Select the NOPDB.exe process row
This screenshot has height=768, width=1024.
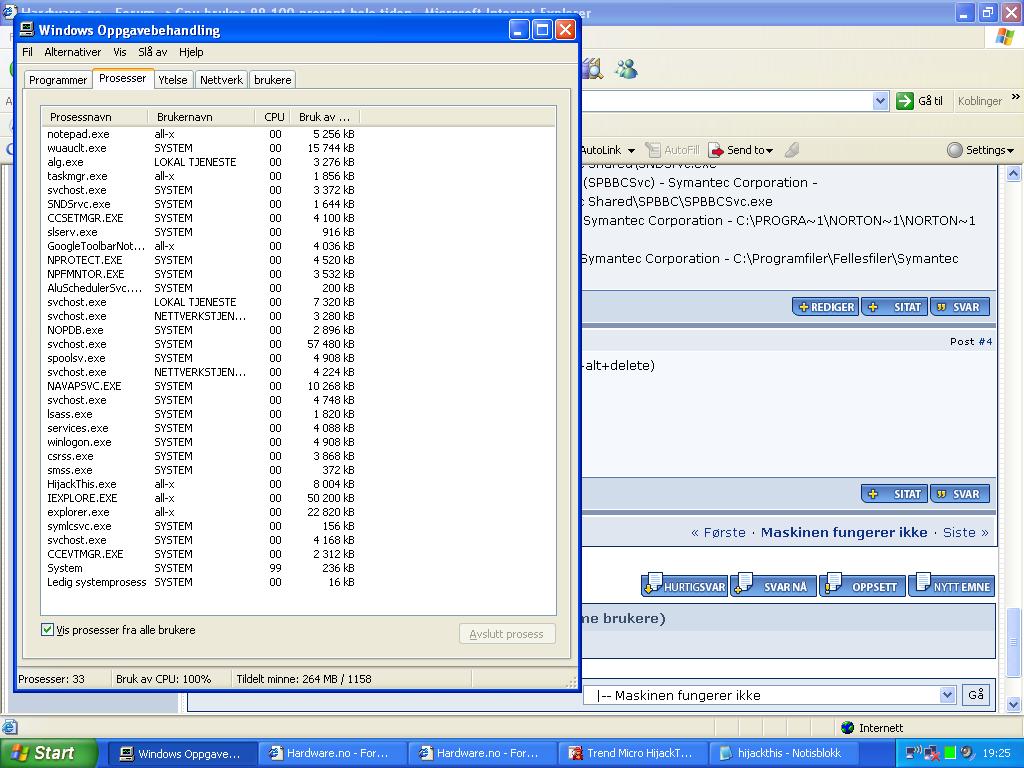[x=200, y=330]
